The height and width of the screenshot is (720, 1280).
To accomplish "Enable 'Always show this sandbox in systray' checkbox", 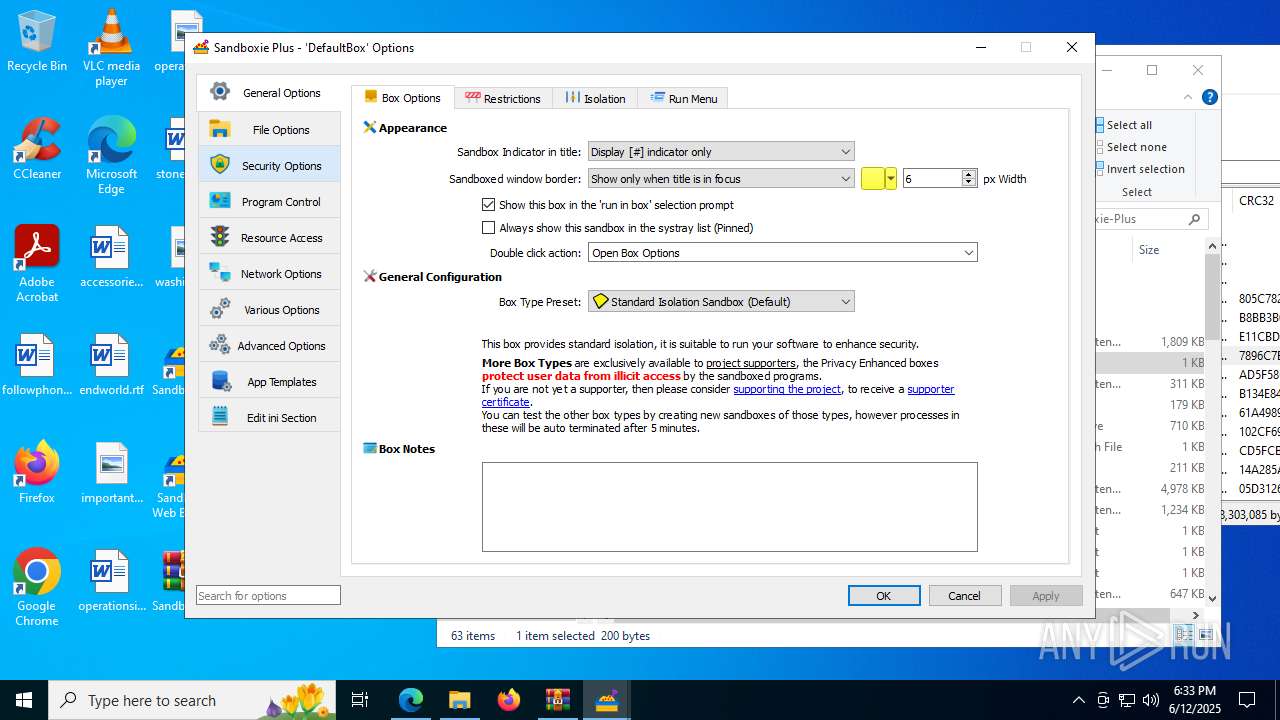I will point(489,228).
